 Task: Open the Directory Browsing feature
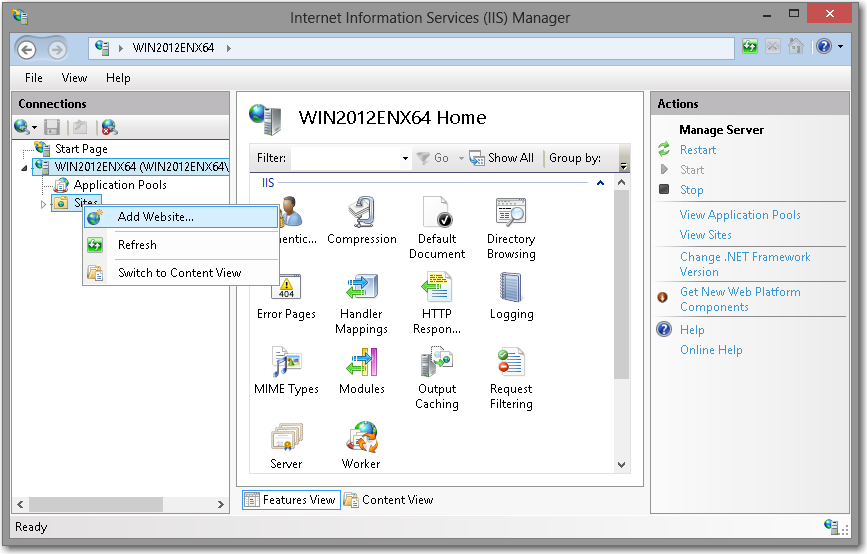click(511, 228)
